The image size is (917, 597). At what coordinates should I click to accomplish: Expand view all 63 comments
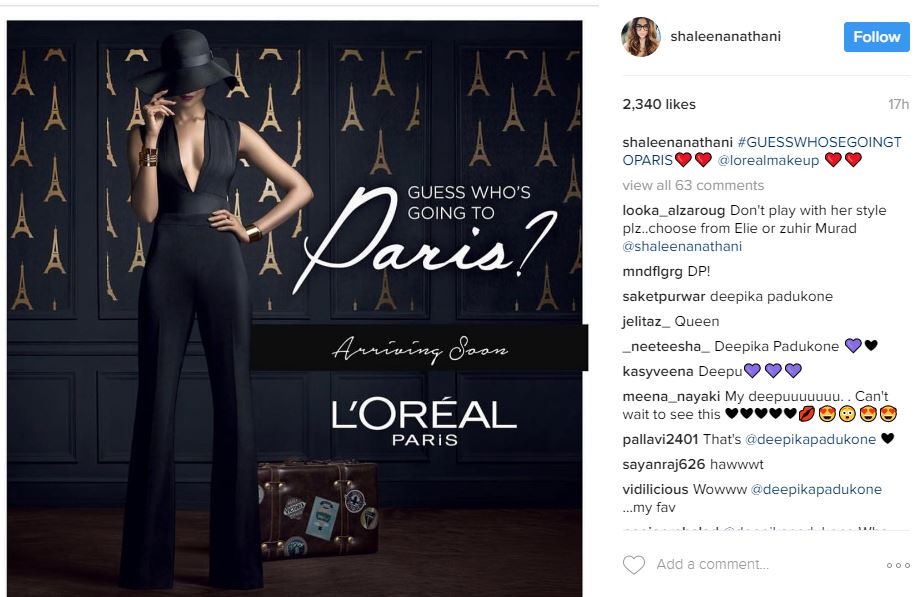pyautogui.click(x=693, y=185)
